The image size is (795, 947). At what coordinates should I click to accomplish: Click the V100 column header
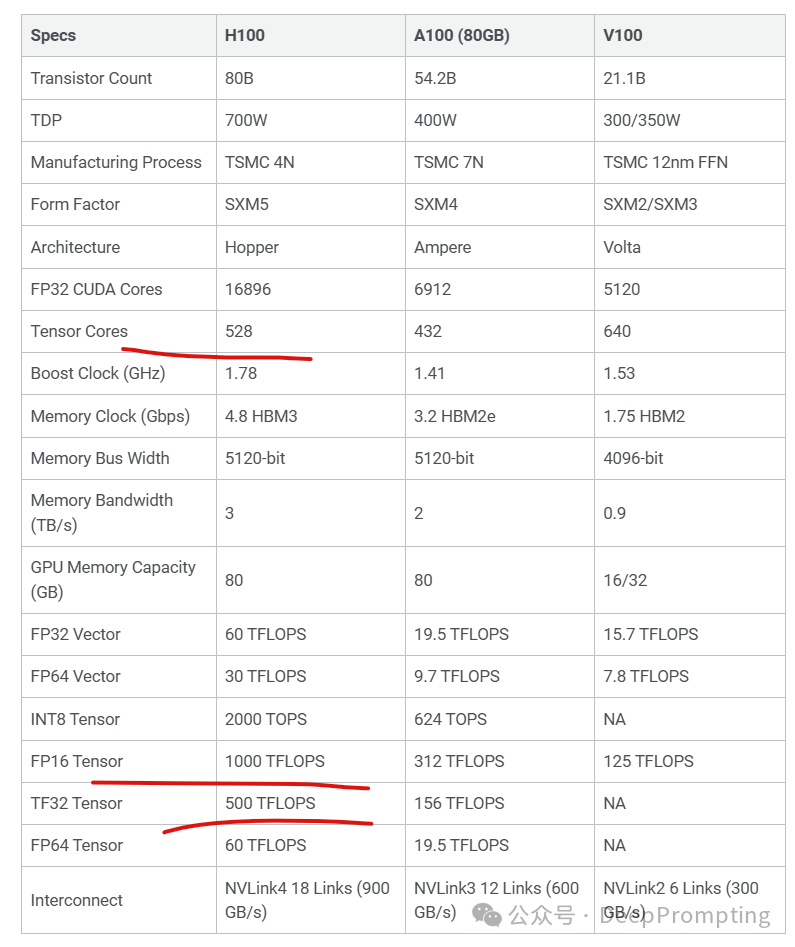(x=623, y=36)
